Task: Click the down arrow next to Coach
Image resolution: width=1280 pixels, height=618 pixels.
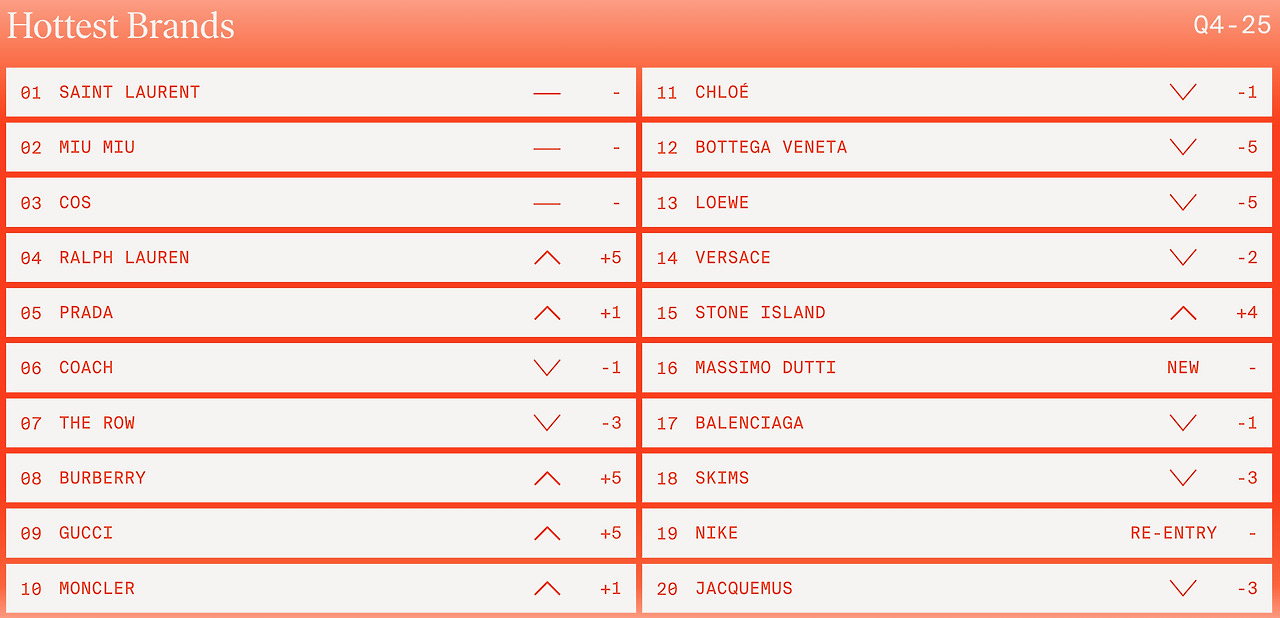Action: pos(547,367)
